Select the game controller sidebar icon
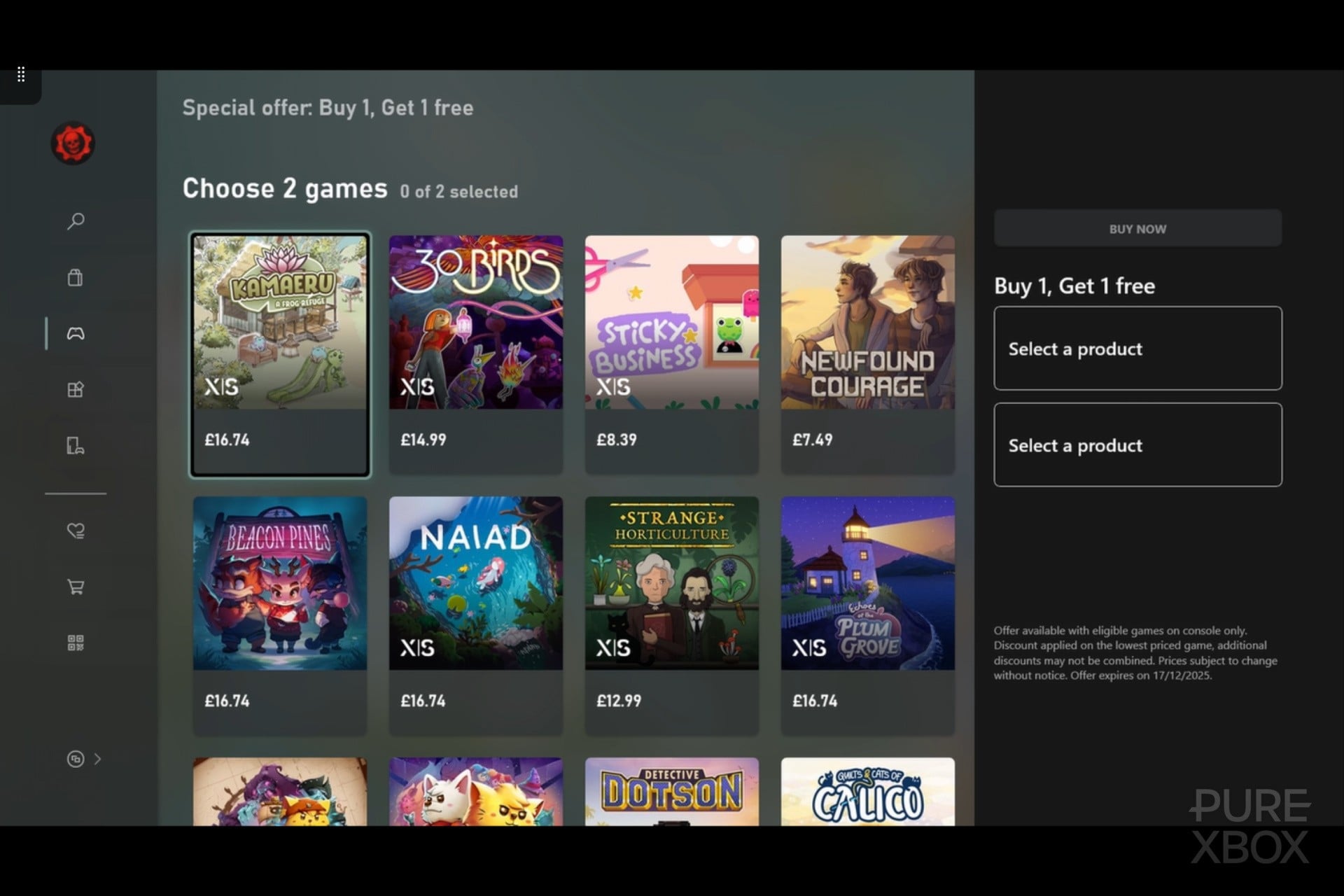The height and width of the screenshot is (896, 1344). click(x=76, y=333)
